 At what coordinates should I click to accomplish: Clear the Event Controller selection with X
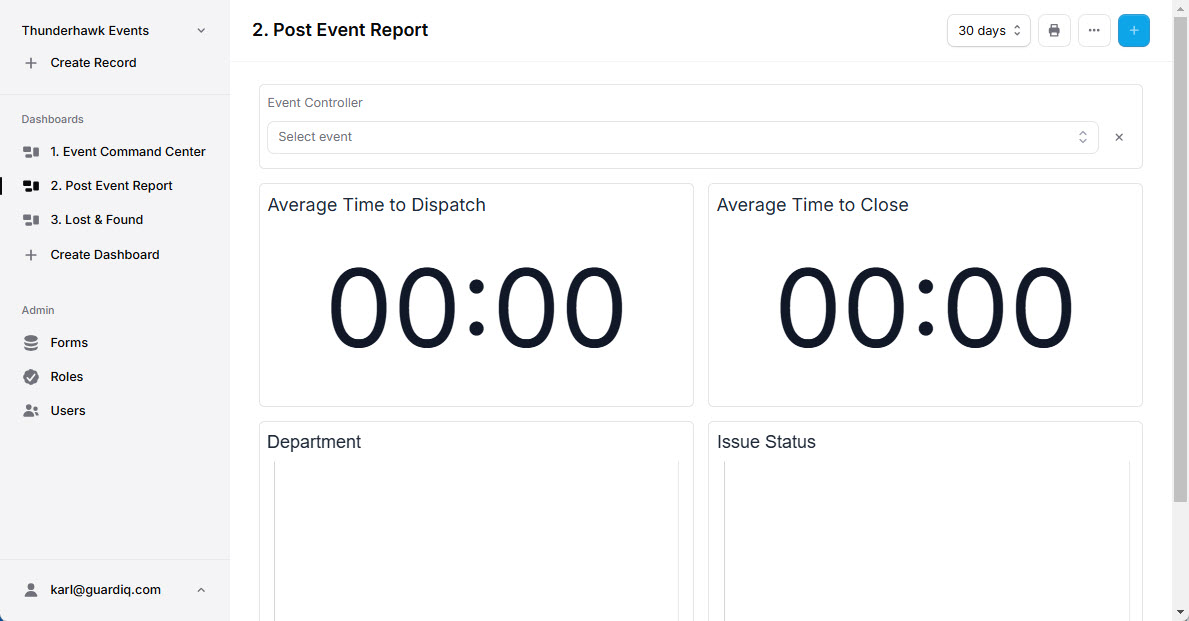pos(1118,137)
